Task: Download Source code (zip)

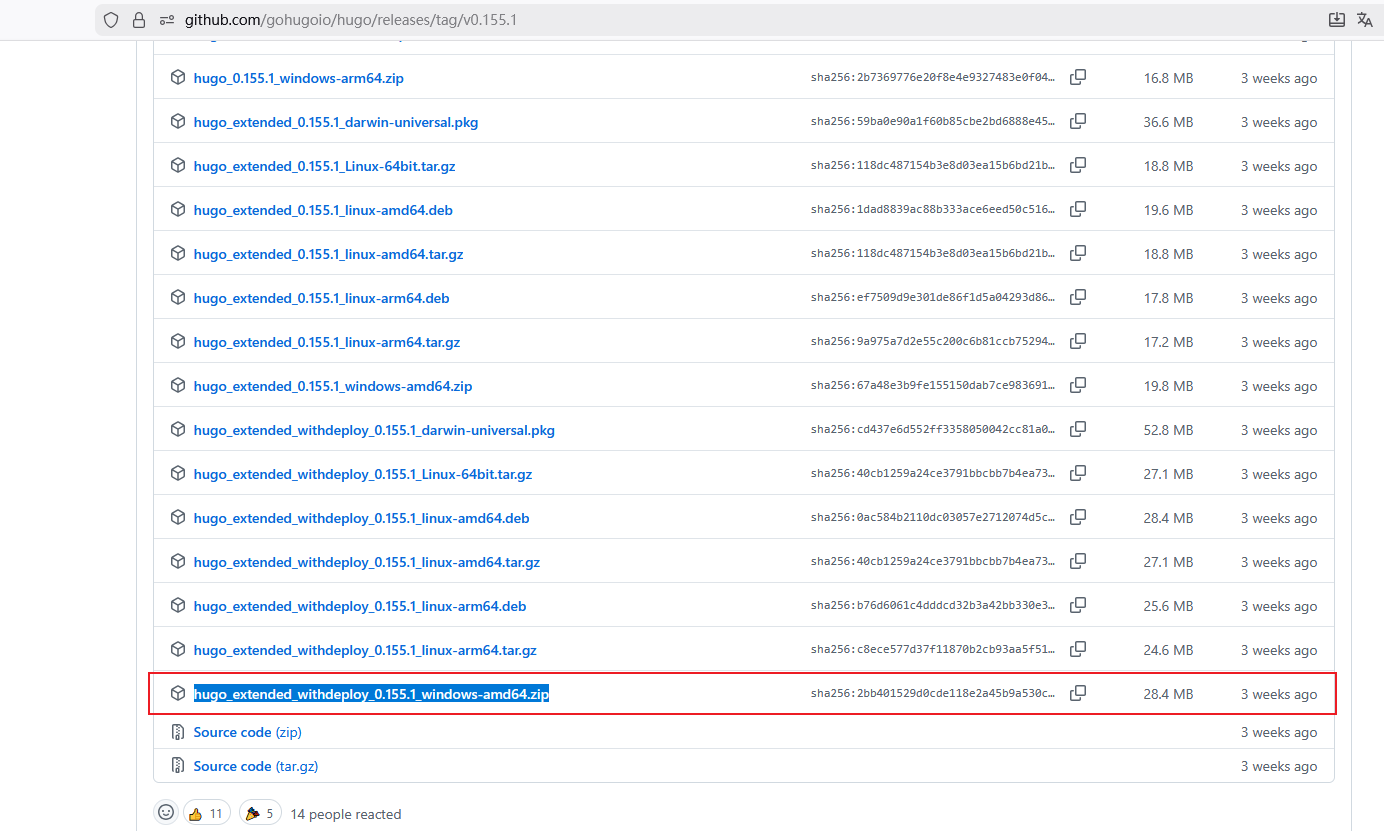Action: (247, 732)
